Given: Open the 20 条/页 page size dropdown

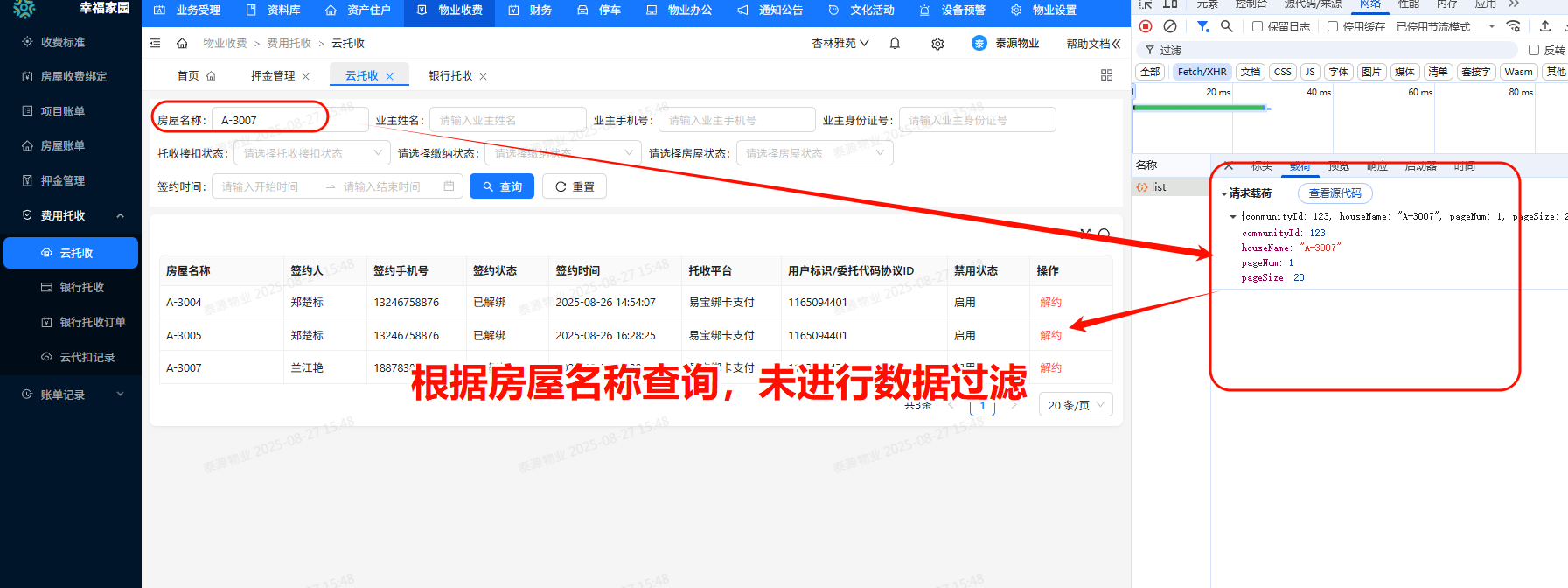Looking at the screenshot, I should click(x=1076, y=405).
